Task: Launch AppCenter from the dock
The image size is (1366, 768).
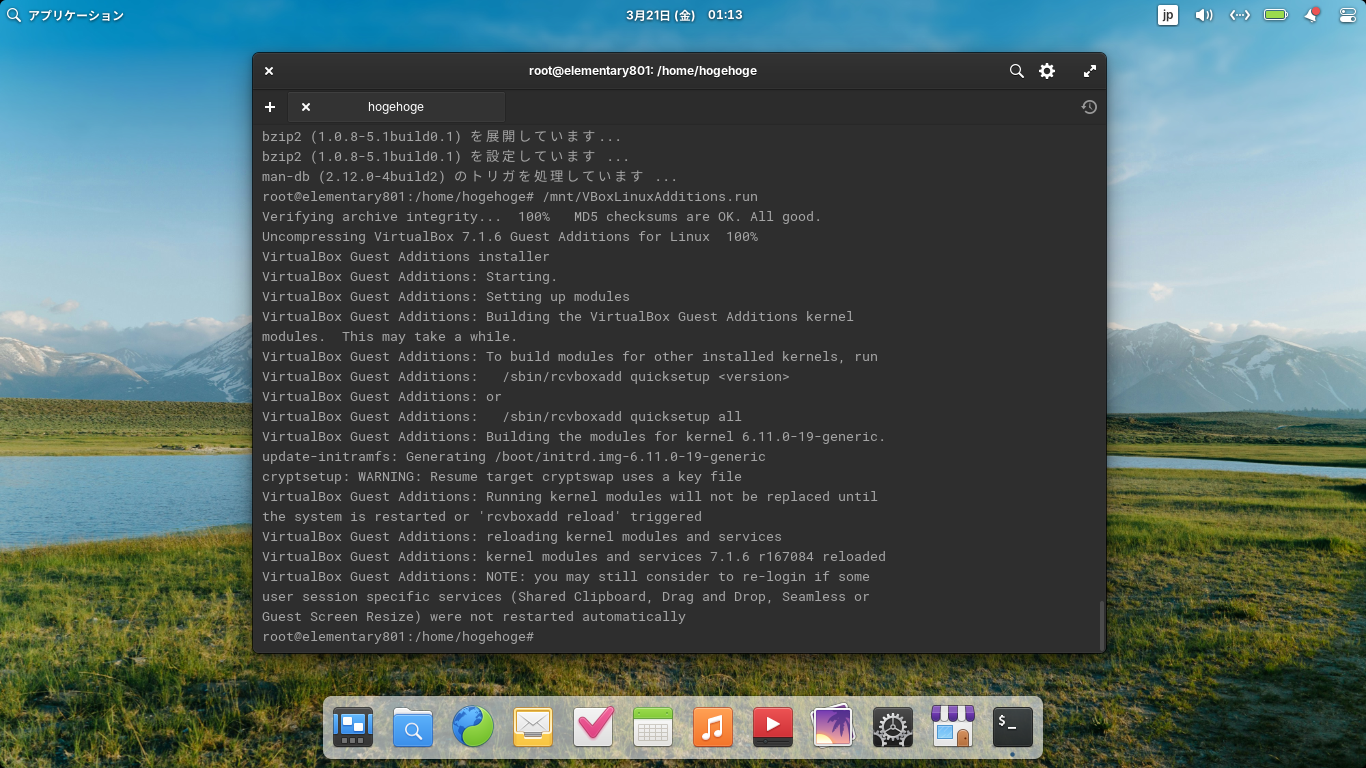Action: (x=953, y=727)
